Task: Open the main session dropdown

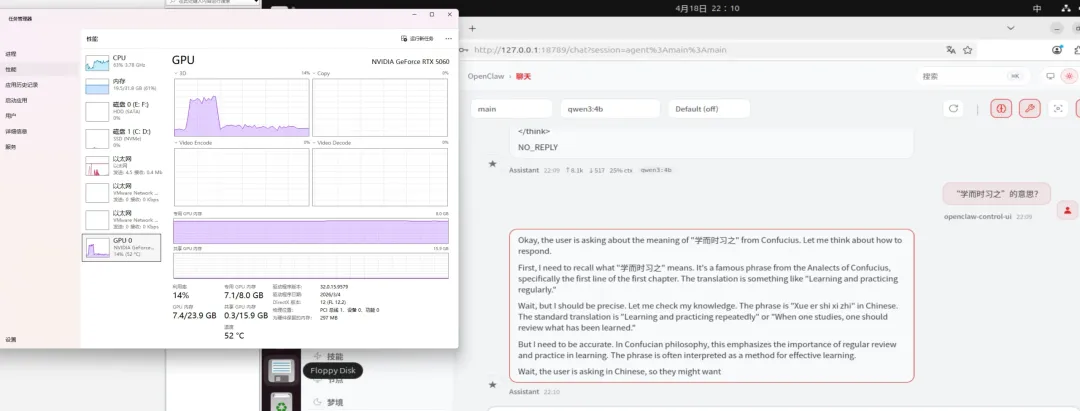Action: tap(512, 109)
